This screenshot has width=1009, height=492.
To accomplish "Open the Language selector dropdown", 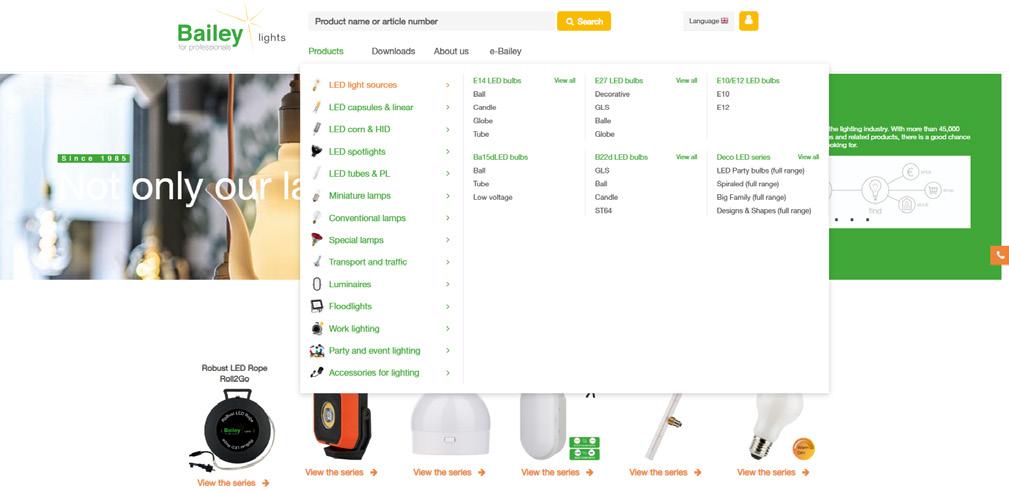I will [708, 21].
